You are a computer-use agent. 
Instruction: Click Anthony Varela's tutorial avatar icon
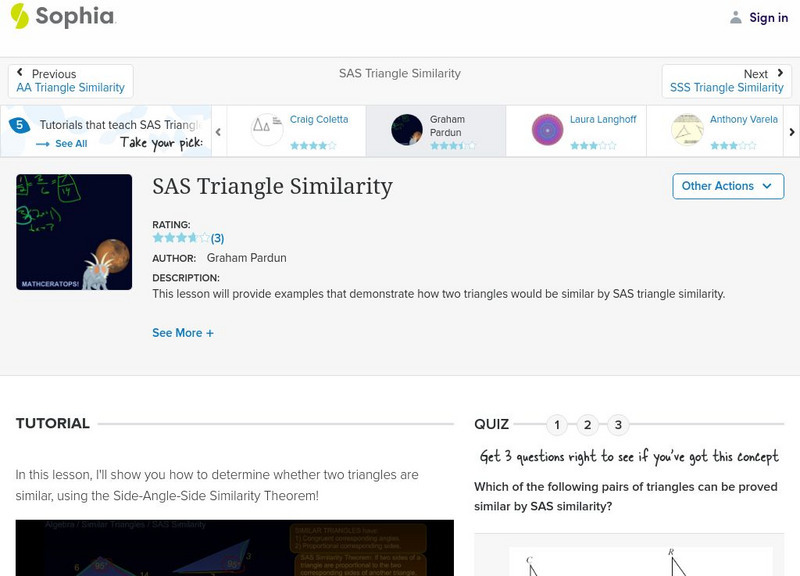tap(687, 129)
